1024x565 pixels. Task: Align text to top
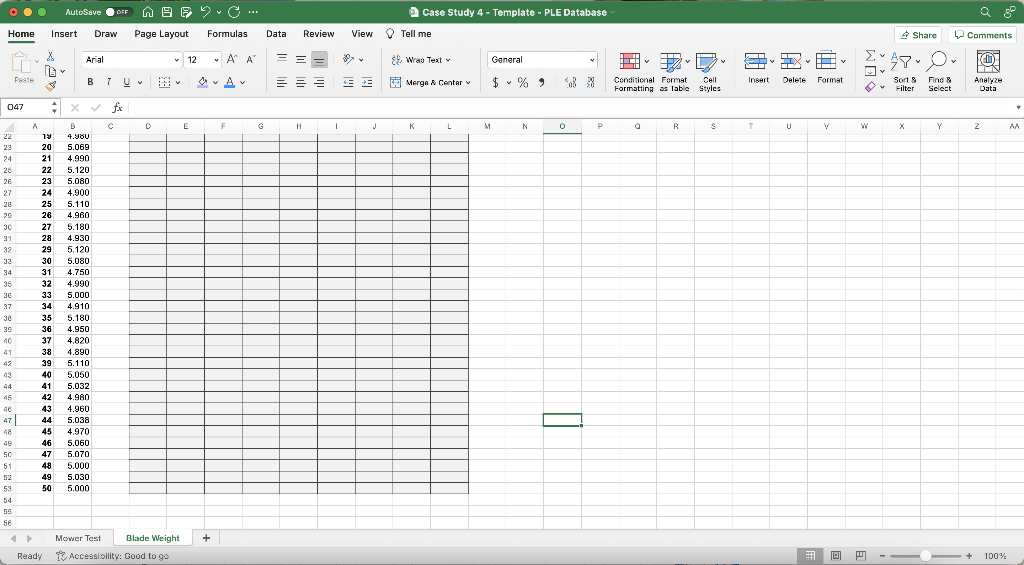click(x=281, y=59)
